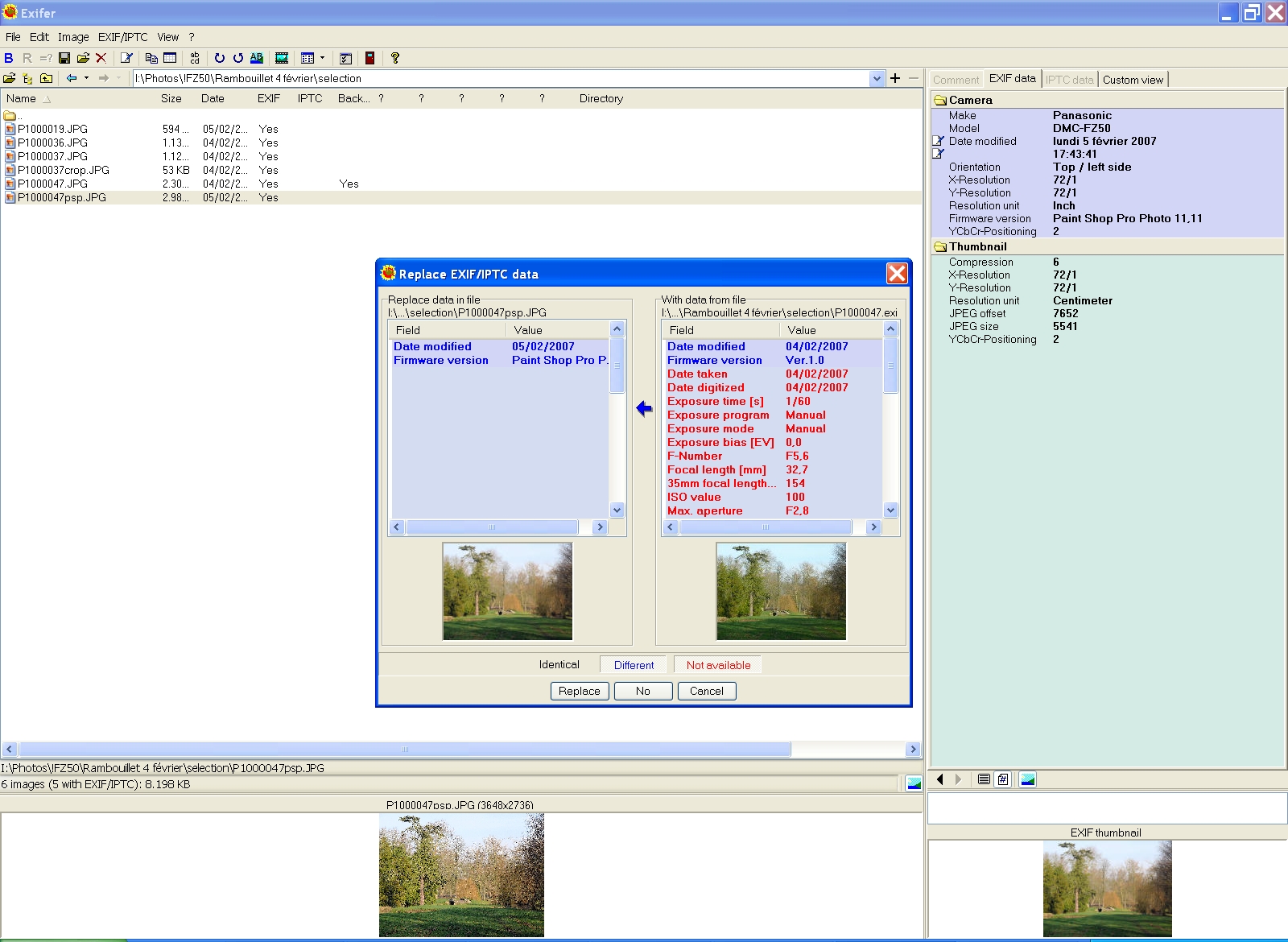
Task: Click the main file list horizontal scrollbar
Action: tap(404, 750)
